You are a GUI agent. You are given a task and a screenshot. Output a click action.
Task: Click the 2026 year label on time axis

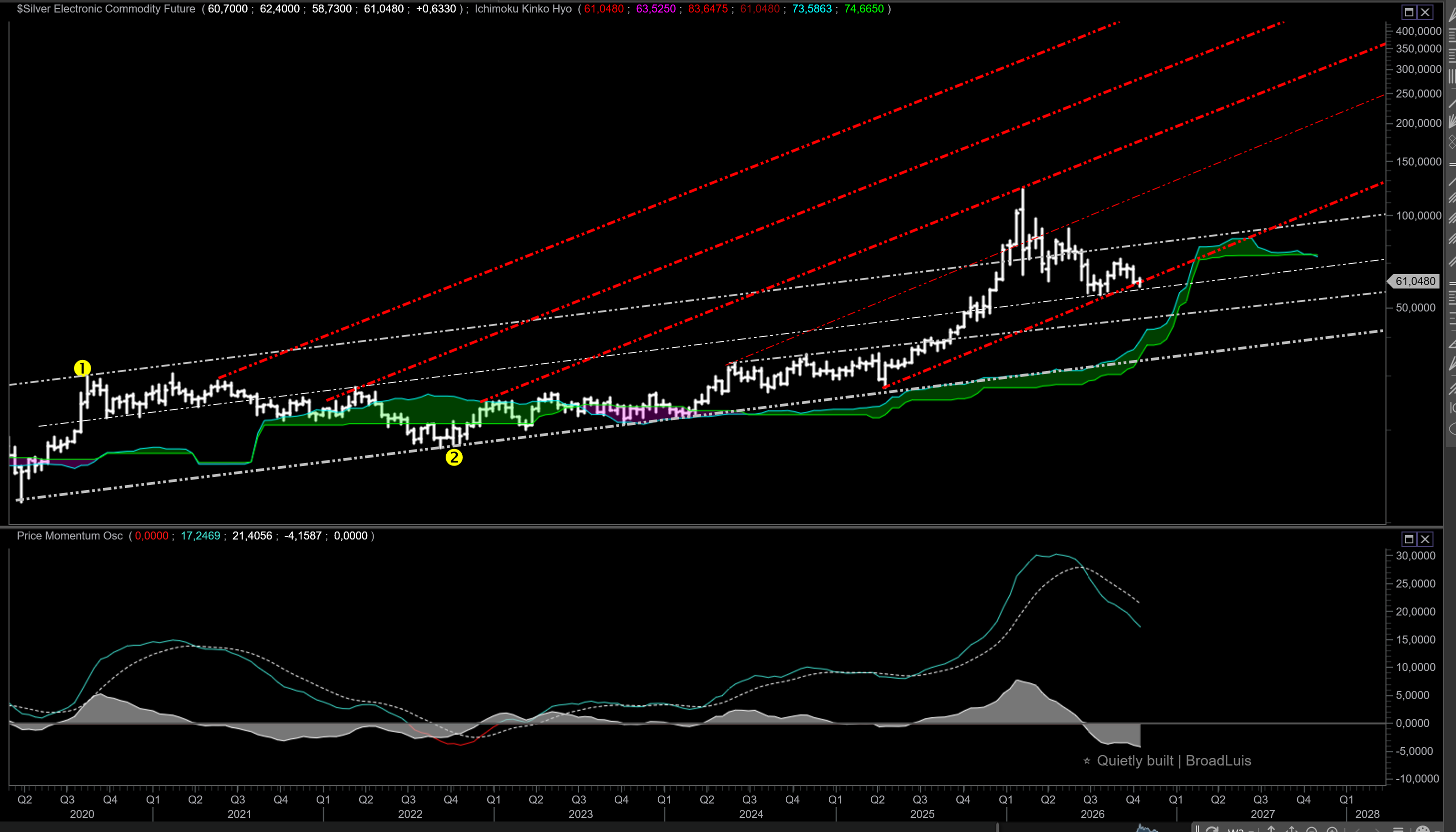[x=1092, y=814]
